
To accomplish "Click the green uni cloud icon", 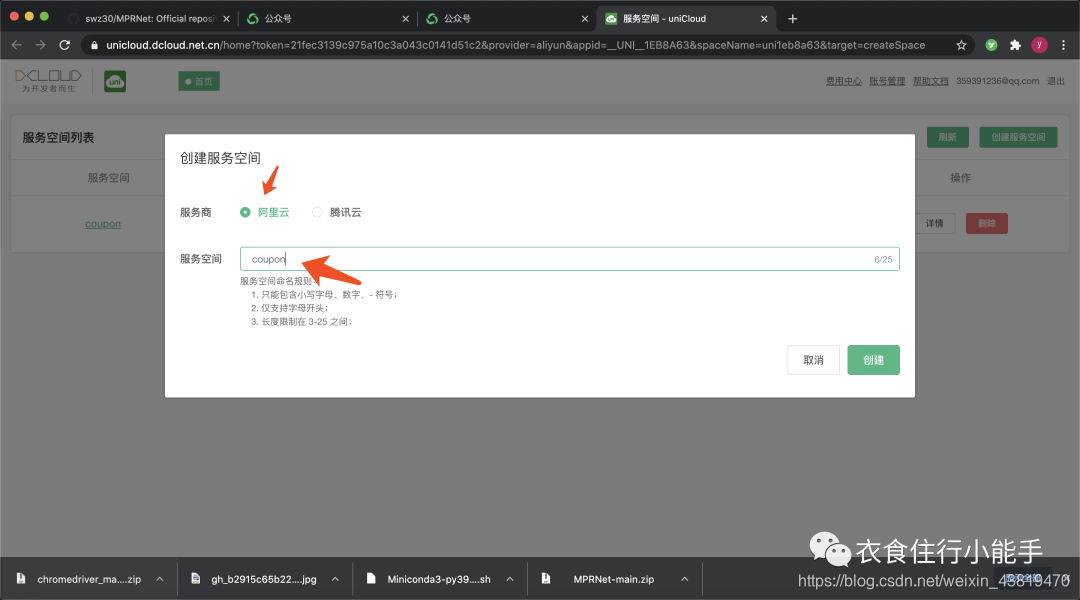I will click(x=115, y=81).
